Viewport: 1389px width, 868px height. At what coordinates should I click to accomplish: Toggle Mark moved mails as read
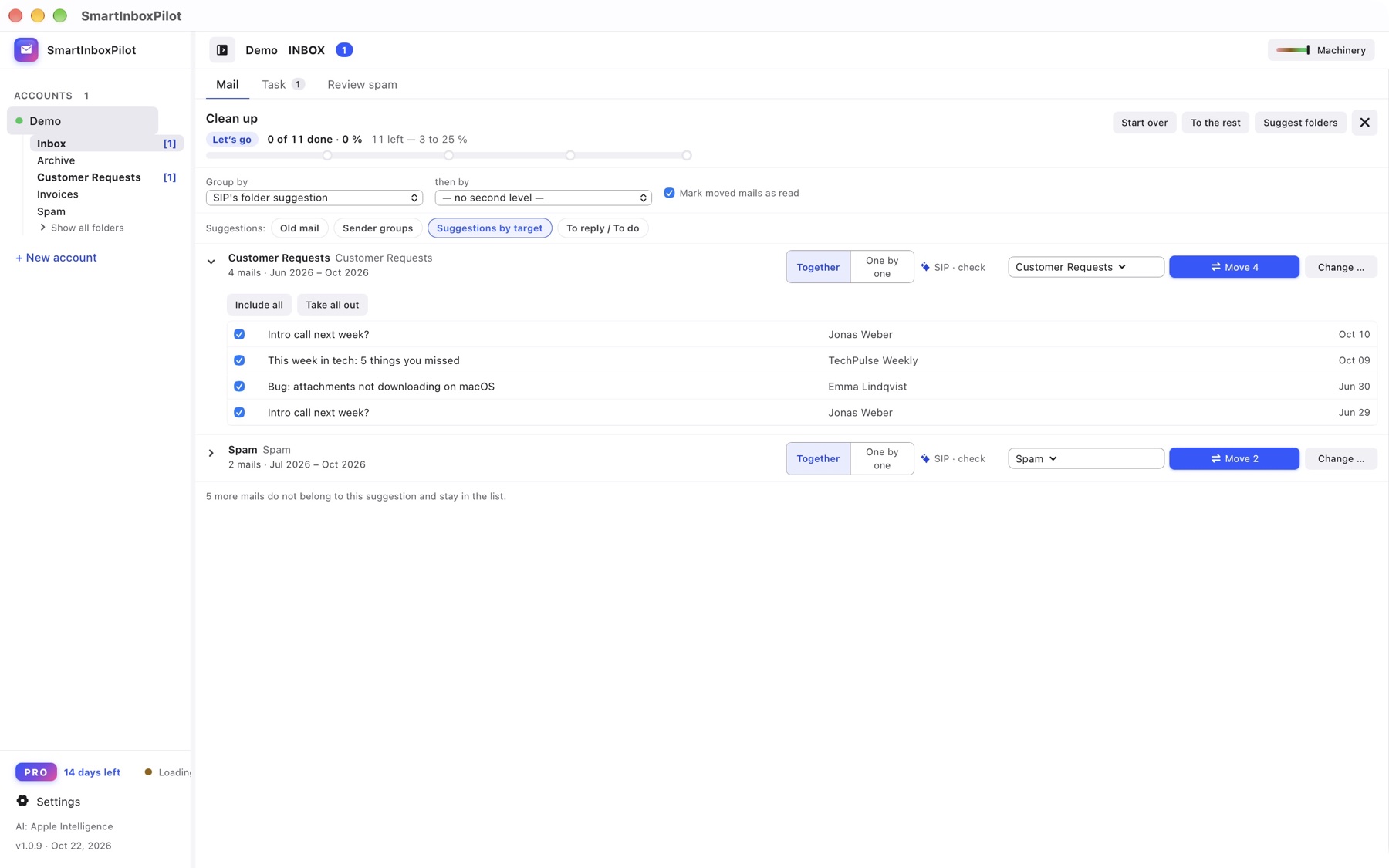click(669, 193)
